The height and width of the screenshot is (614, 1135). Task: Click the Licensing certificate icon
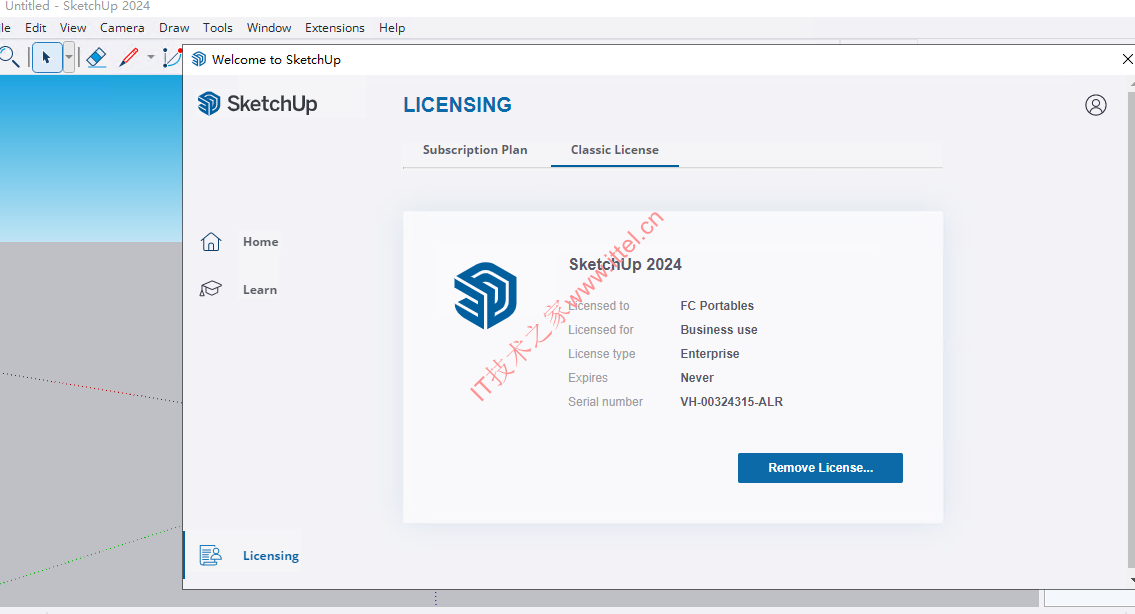pyautogui.click(x=211, y=555)
